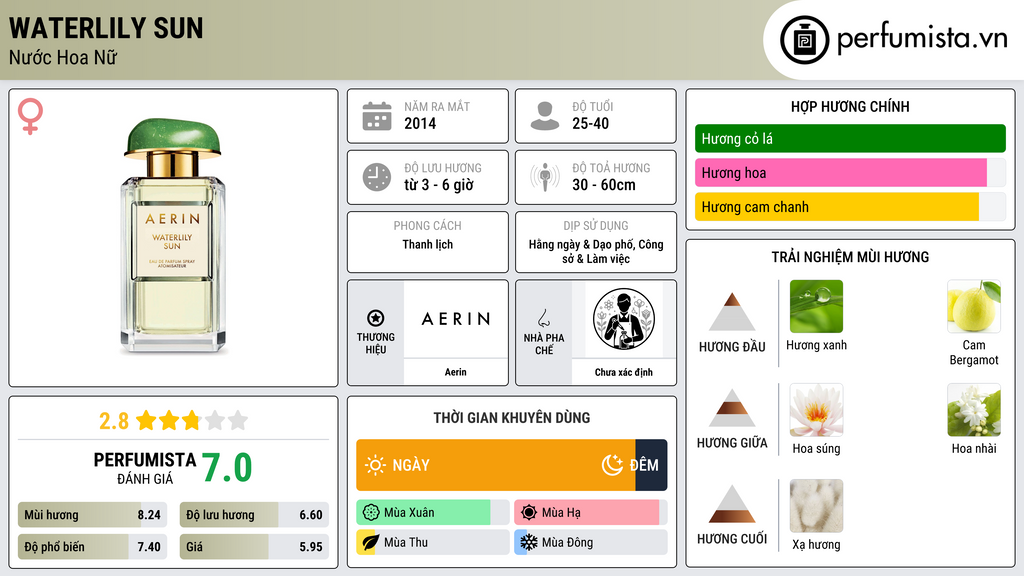Click the last grey rating star
The height and width of the screenshot is (576, 1024).
(x=238, y=420)
